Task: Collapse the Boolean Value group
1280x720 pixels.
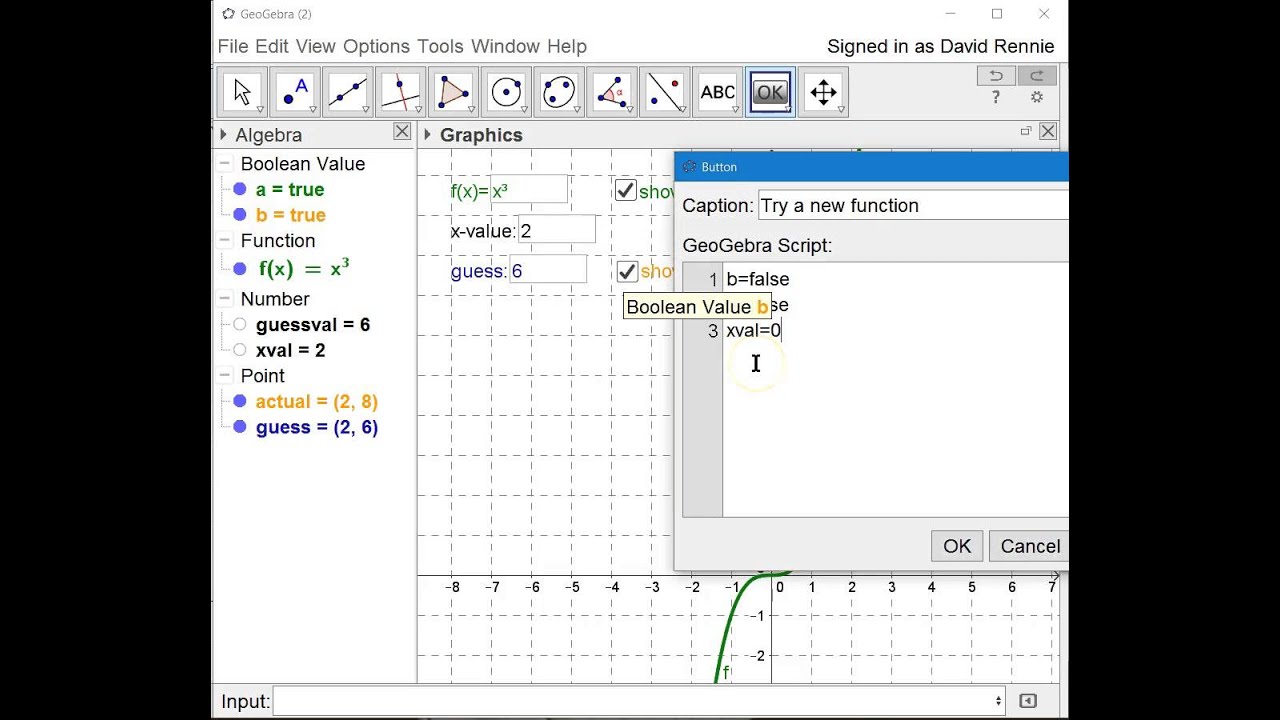Action: click(x=225, y=164)
